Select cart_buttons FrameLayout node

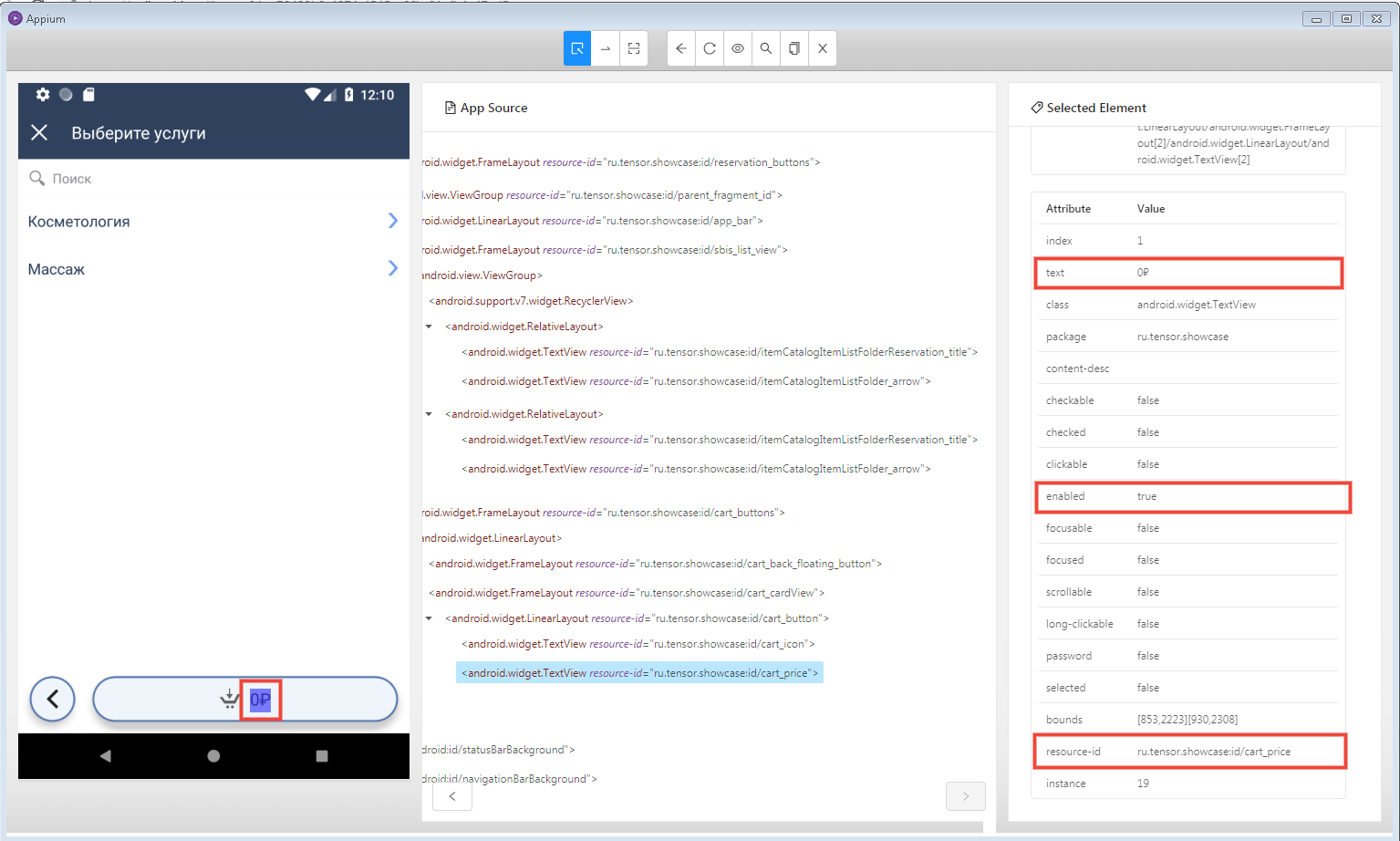tap(603, 513)
